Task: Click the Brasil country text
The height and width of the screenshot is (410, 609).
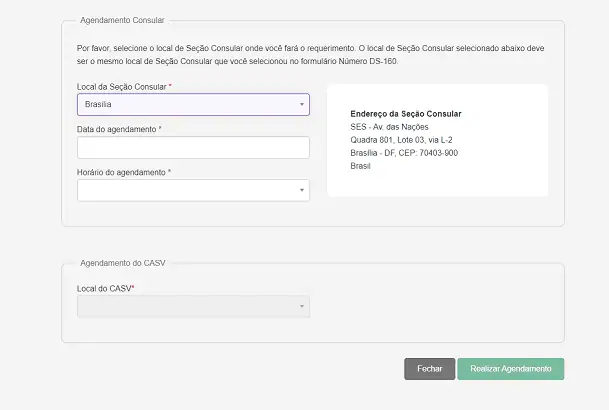Action: click(x=361, y=166)
